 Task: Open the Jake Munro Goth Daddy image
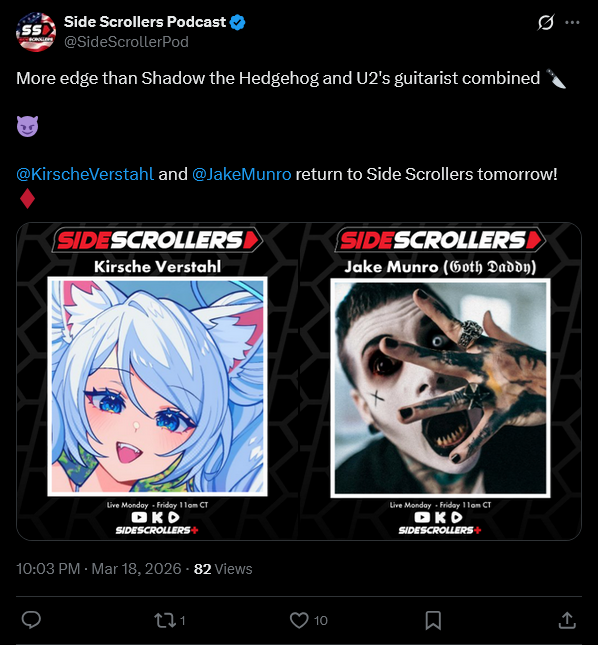(440, 381)
